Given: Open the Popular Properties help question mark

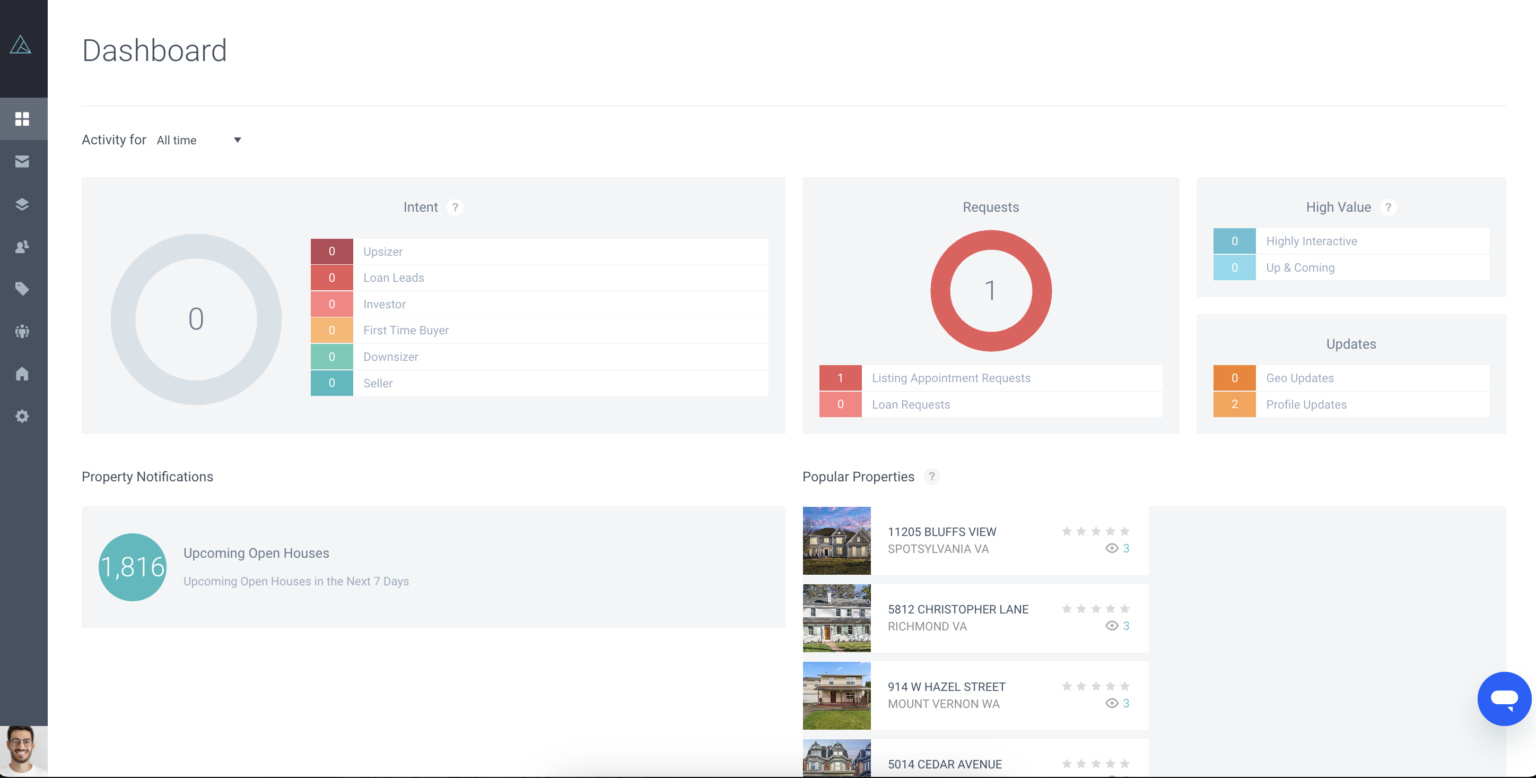Looking at the screenshot, I should click(x=932, y=476).
